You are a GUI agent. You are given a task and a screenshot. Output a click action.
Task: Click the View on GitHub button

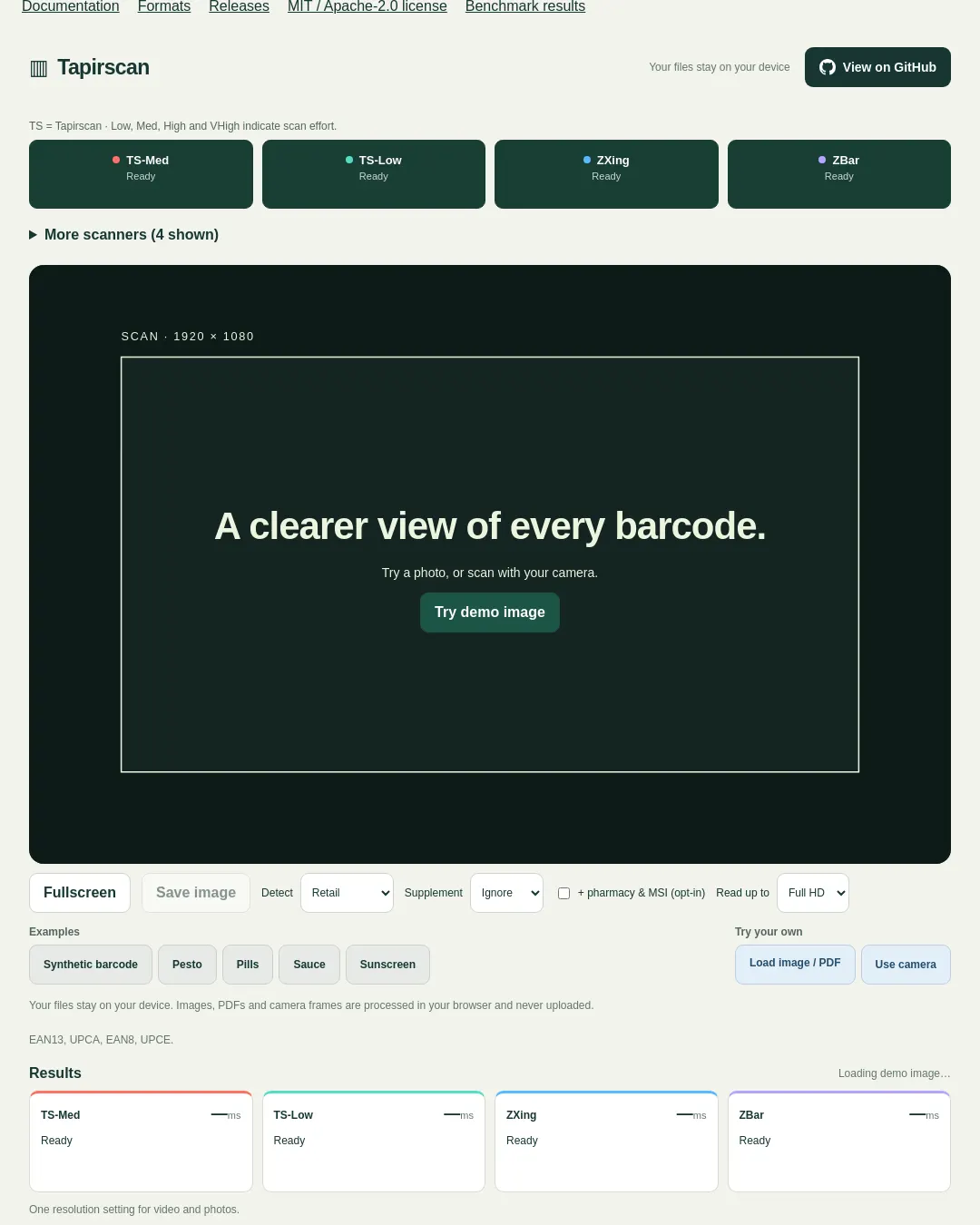click(x=877, y=67)
